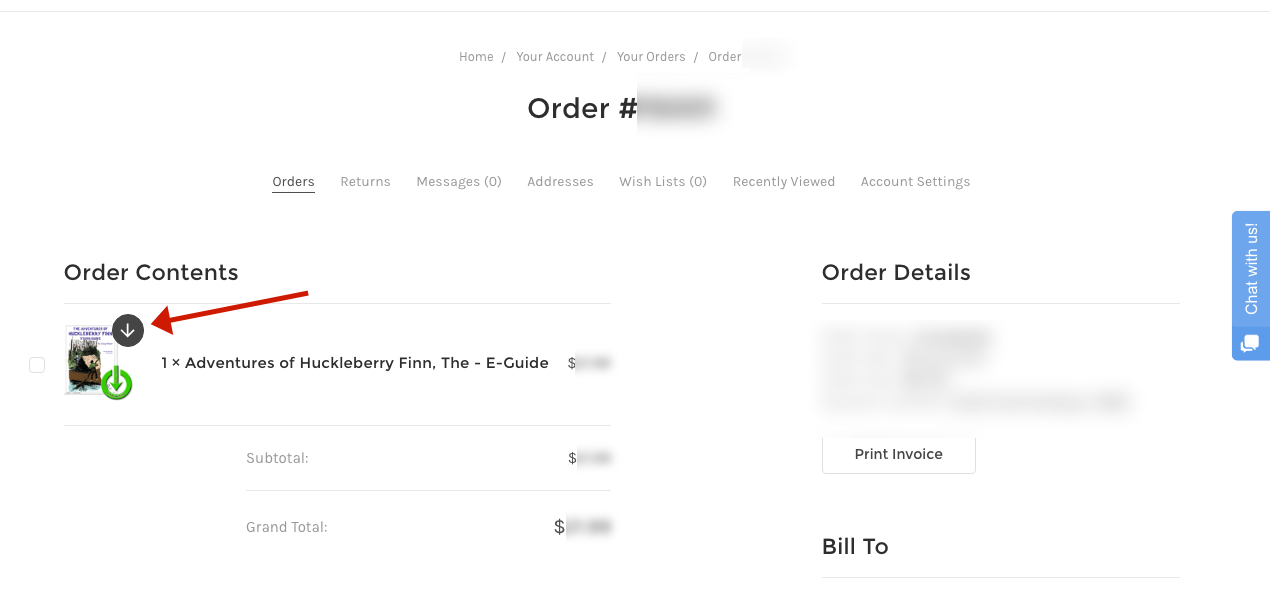Open Recently Viewed tab

pyautogui.click(x=784, y=182)
